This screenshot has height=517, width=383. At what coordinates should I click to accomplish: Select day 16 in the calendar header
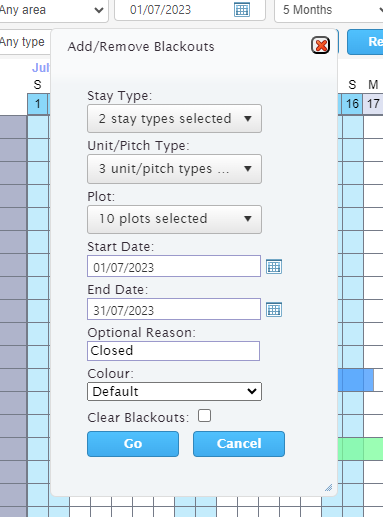353,104
